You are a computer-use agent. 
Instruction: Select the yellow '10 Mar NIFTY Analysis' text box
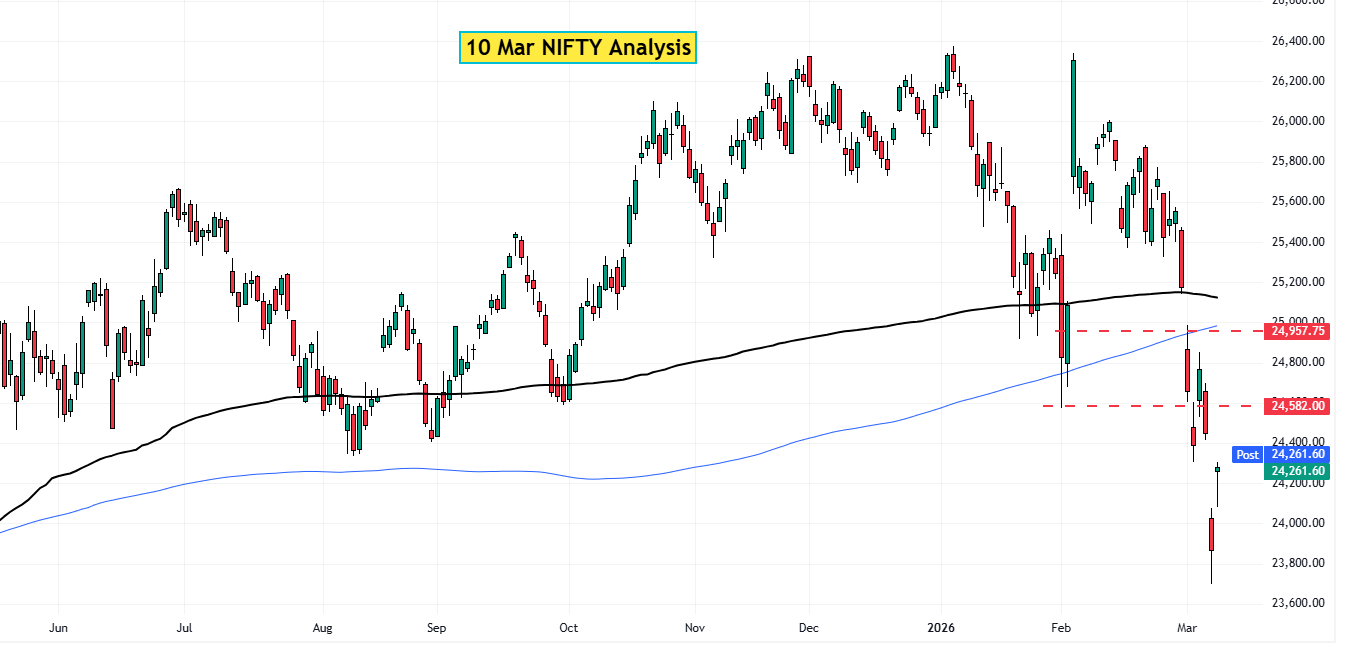pyautogui.click(x=578, y=47)
